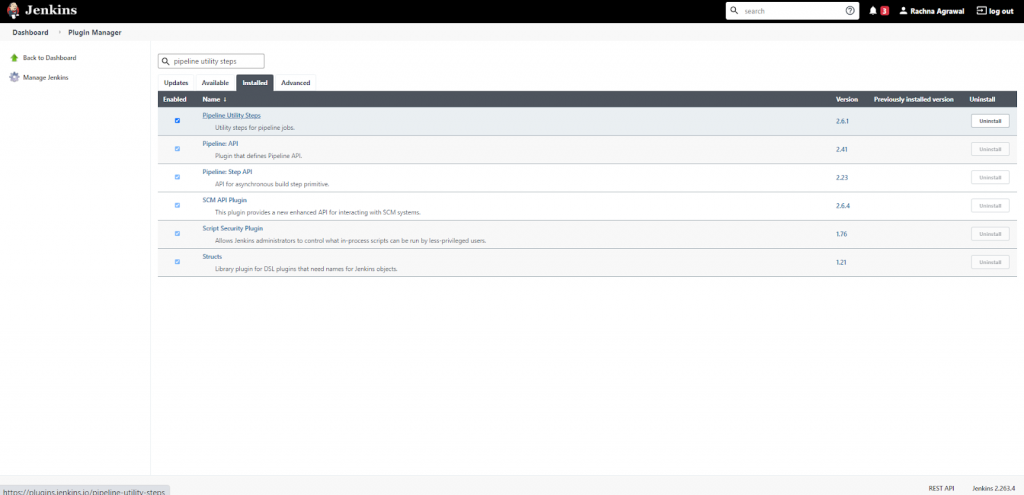Image resolution: width=1024 pixels, height=495 pixels.
Task: Click the green Back to Dashboard arrow icon
Action: (14, 58)
